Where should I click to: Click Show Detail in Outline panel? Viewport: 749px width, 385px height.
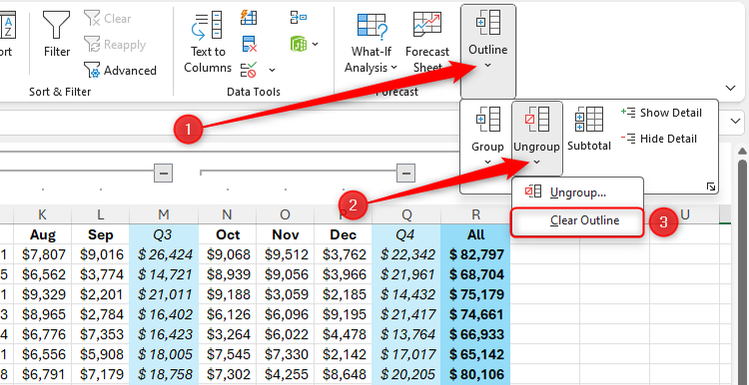point(661,113)
